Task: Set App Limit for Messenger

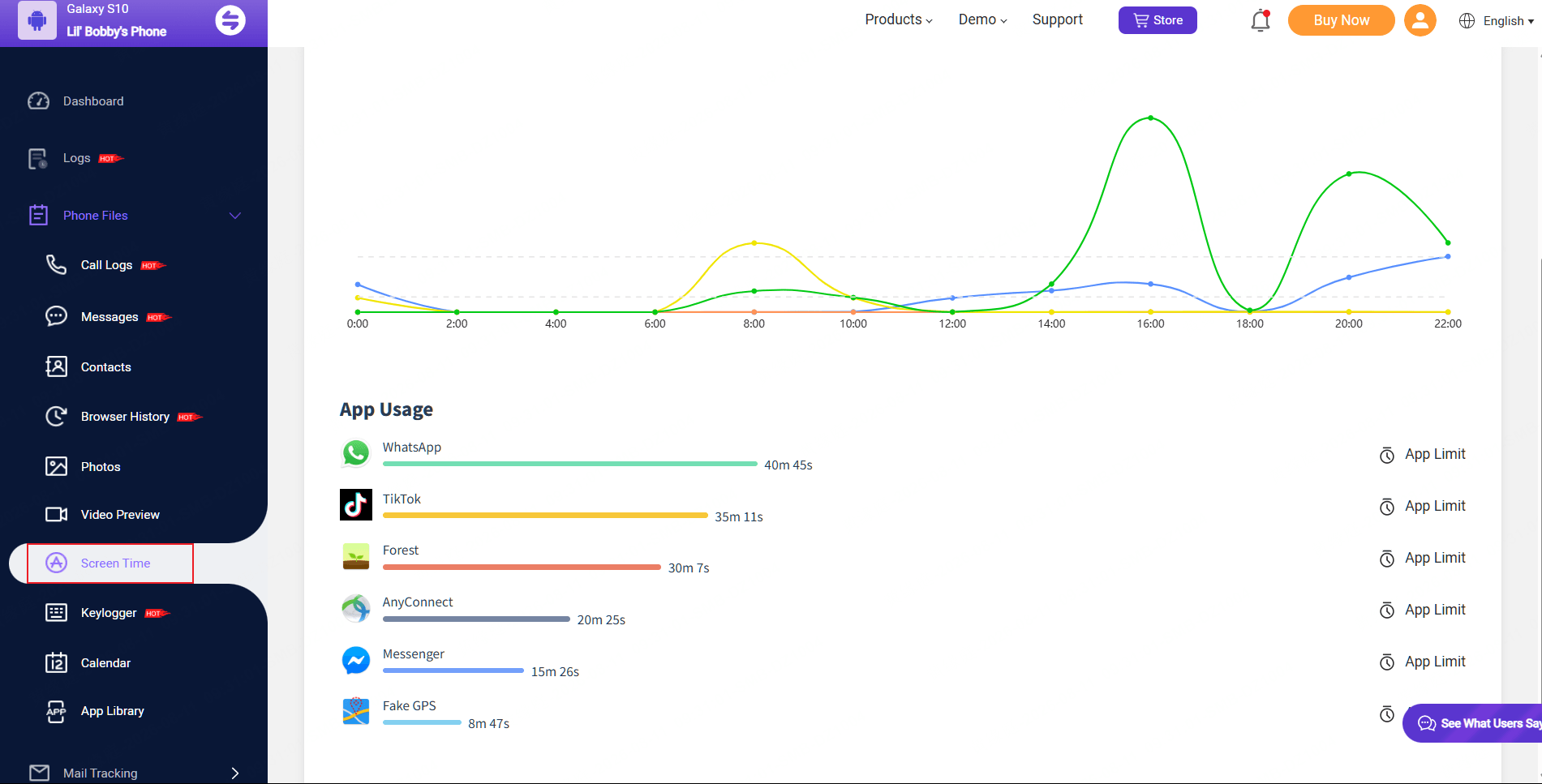Action: click(1423, 662)
